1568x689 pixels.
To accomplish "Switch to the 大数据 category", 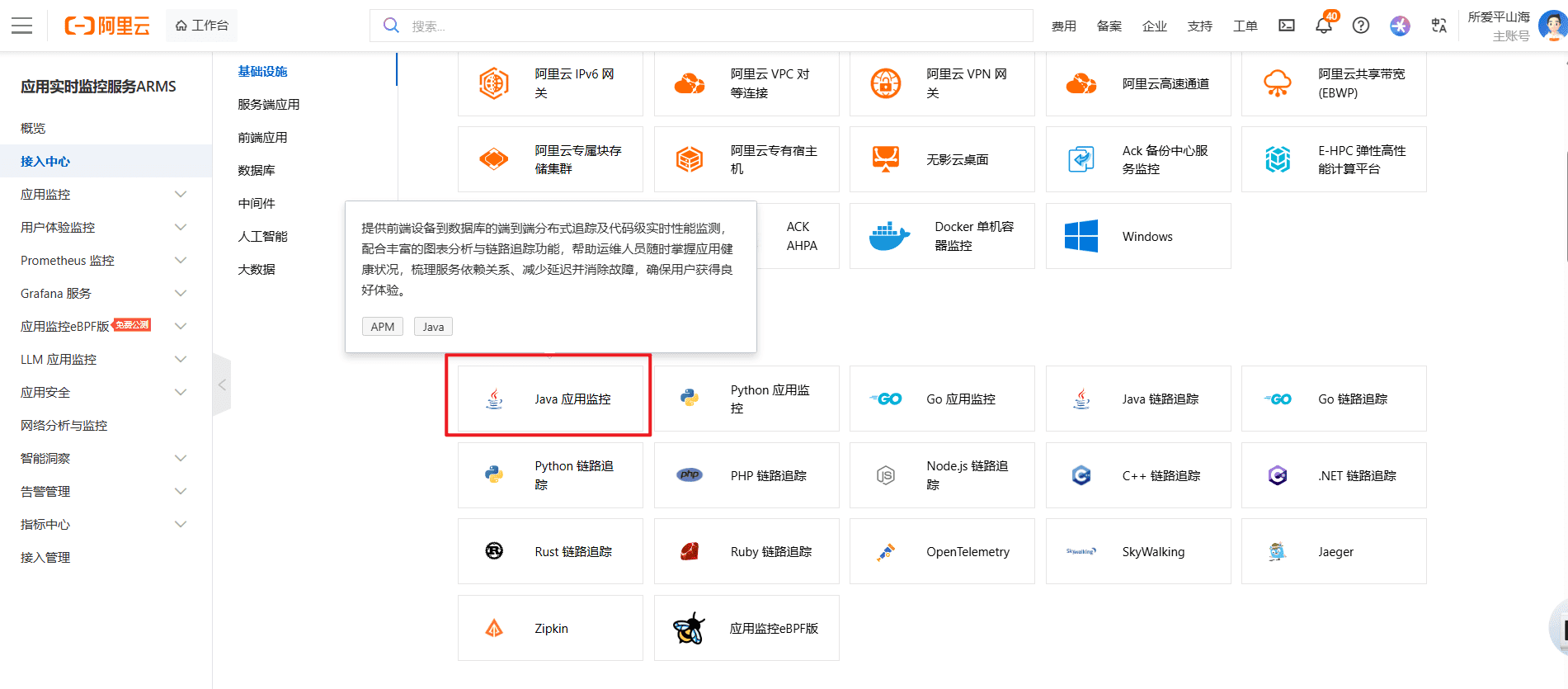I will (257, 269).
